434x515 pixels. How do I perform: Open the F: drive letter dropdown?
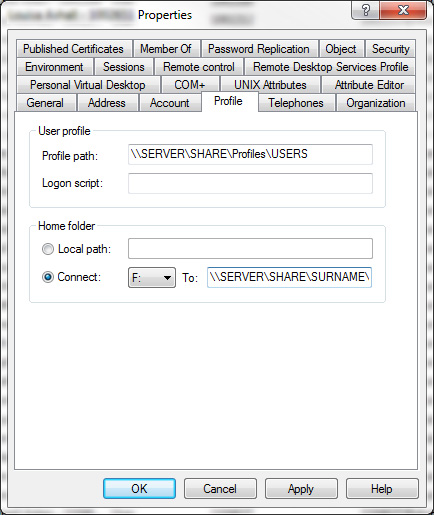pos(152,277)
